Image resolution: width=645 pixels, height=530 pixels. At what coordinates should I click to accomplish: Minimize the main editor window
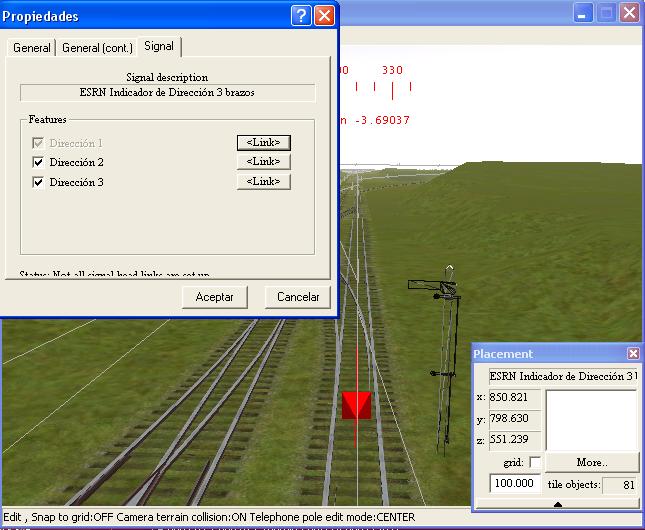pyautogui.click(x=584, y=13)
